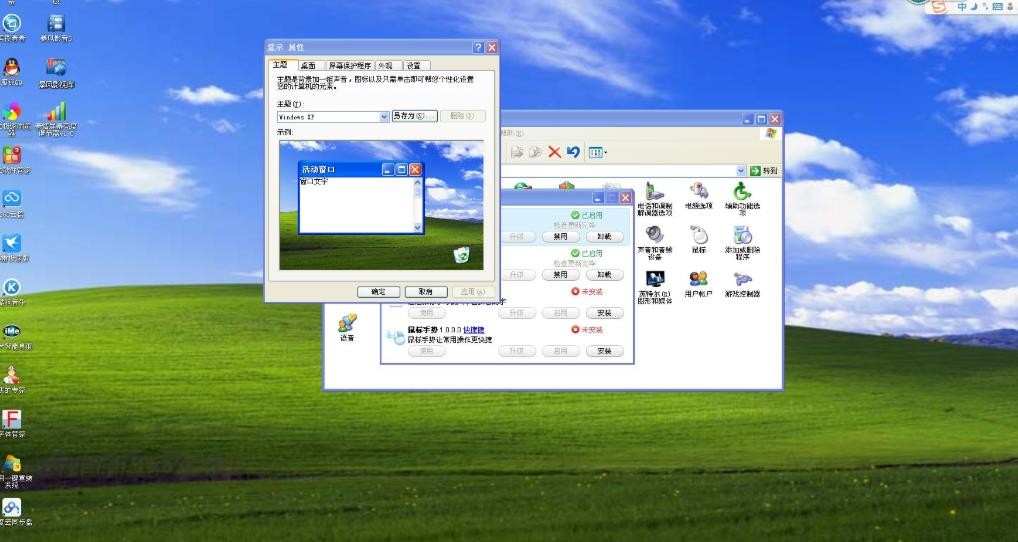Viewport: 1018px width, 542px height.
Task: Open 添加或删除程序 icon
Action: 742,243
